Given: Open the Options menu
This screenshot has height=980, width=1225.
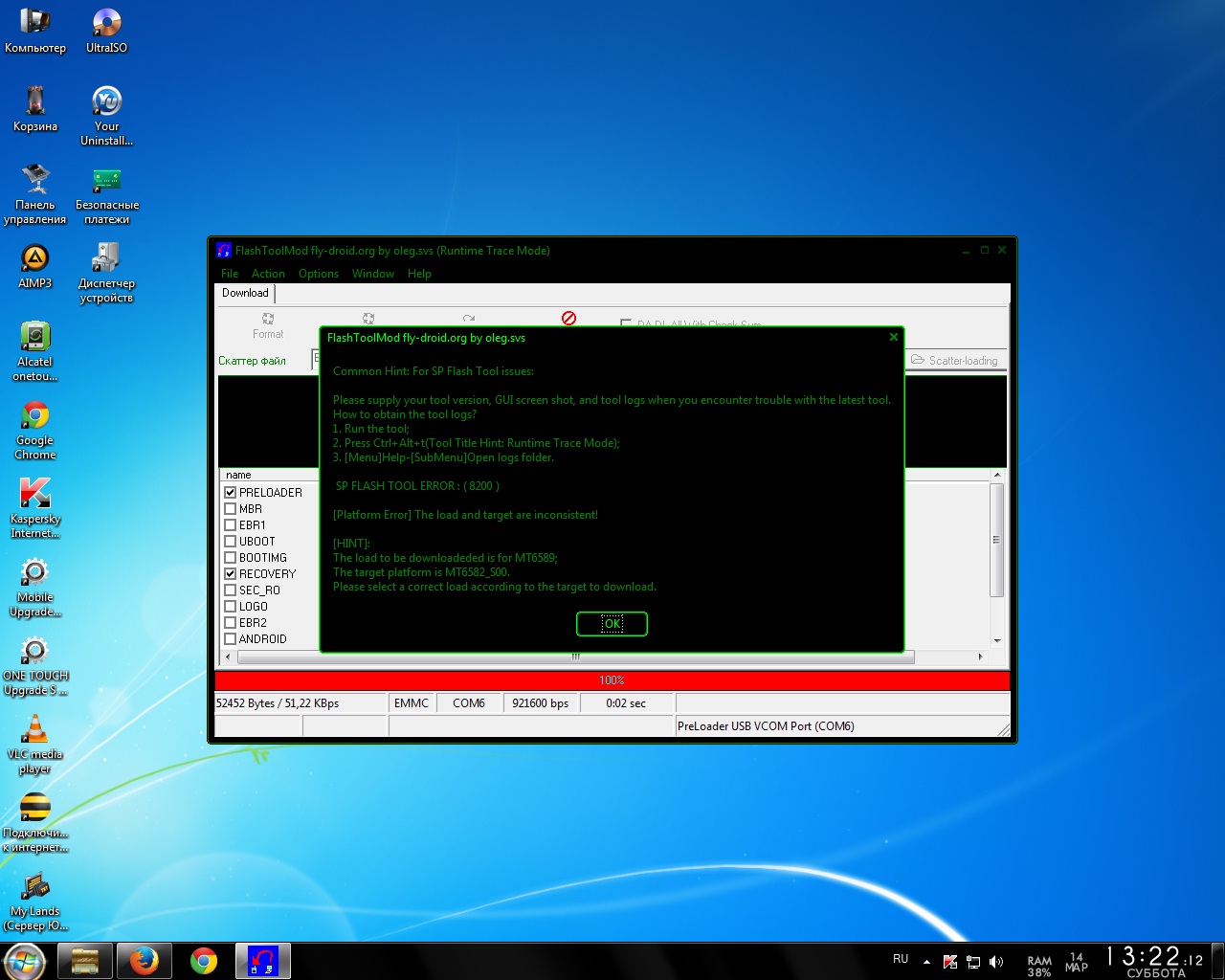Looking at the screenshot, I should click(318, 274).
